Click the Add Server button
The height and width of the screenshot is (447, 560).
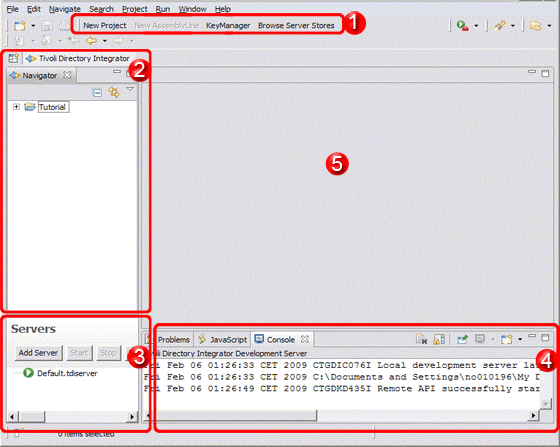coord(38,353)
